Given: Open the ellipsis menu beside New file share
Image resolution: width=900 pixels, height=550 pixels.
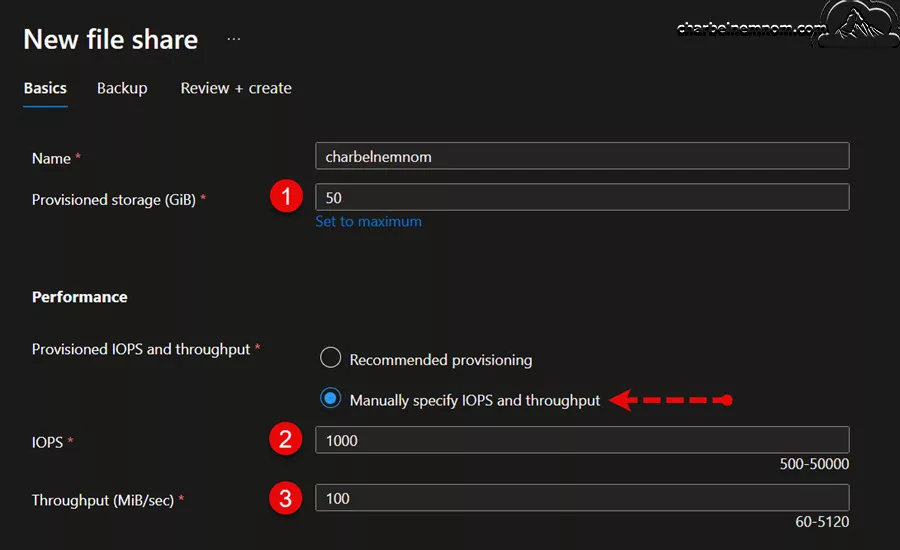Looking at the screenshot, I should (234, 39).
